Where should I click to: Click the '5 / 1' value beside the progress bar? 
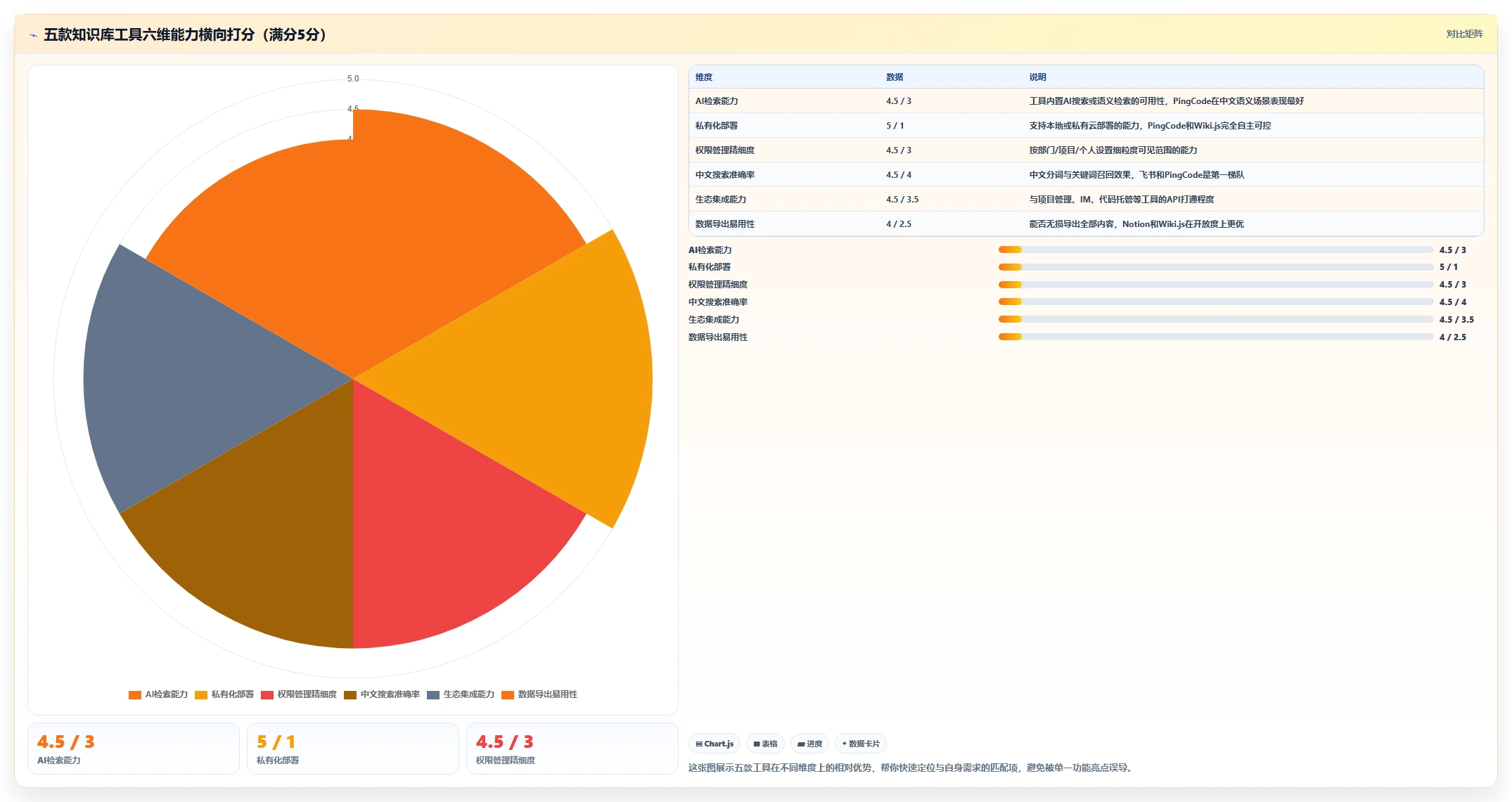tap(1449, 267)
